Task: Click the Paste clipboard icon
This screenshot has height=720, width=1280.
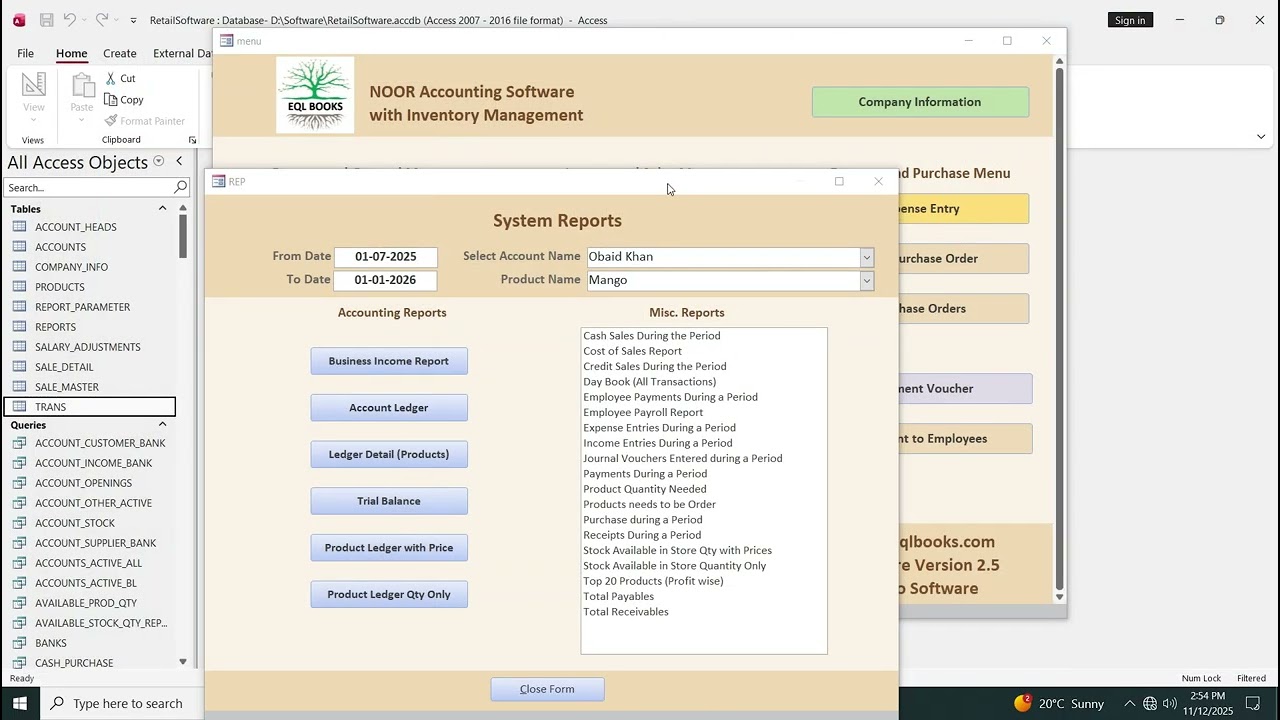Action: [82, 87]
